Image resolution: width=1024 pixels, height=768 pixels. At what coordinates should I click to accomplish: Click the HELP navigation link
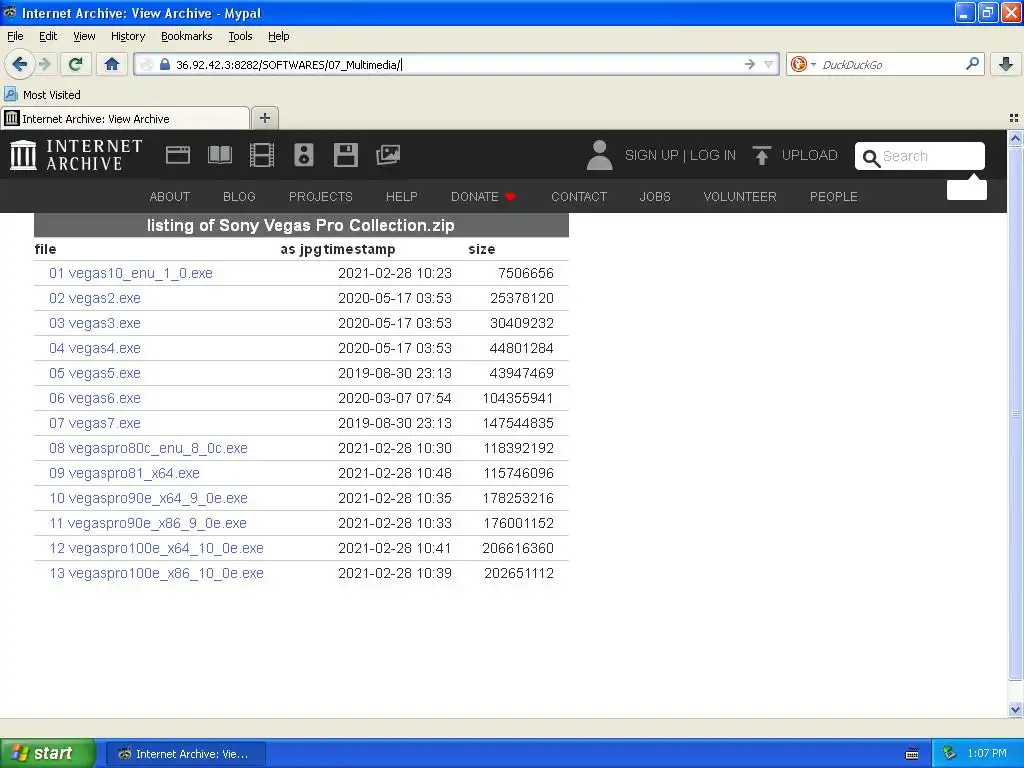tap(402, 197)
